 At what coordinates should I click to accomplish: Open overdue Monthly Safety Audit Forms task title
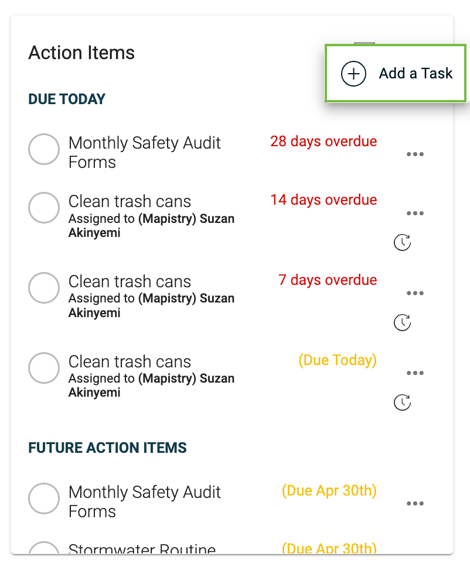(145, 153)
